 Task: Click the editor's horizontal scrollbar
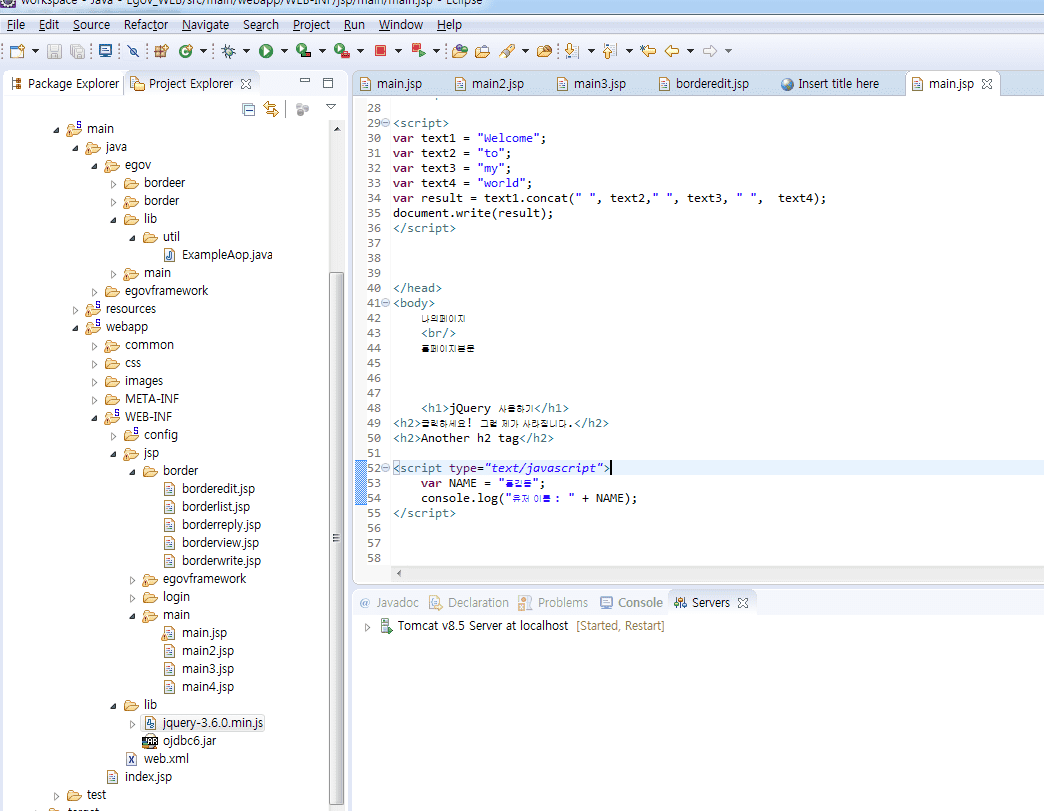pyautogui.click(x=700, y=573)
